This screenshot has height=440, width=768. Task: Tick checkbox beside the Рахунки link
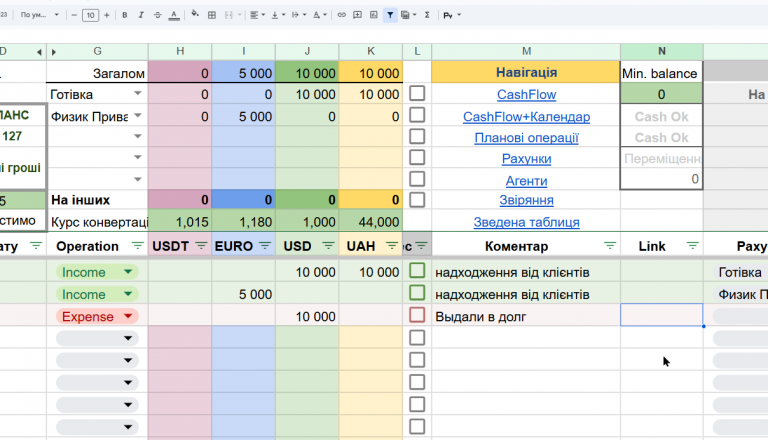[x=417, y=158]
